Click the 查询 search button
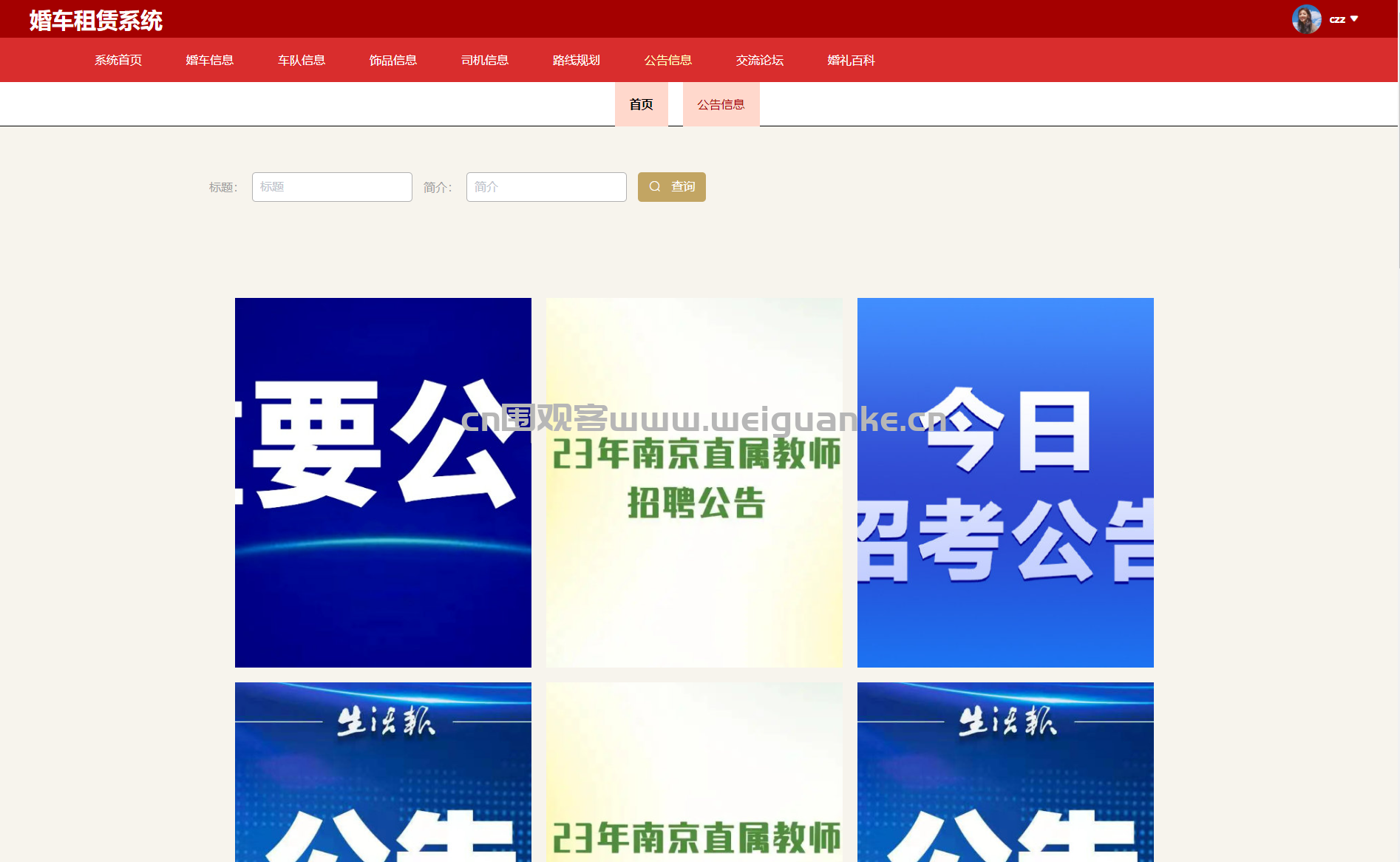This screenshot has width=1400, height=862. (672, 187)
